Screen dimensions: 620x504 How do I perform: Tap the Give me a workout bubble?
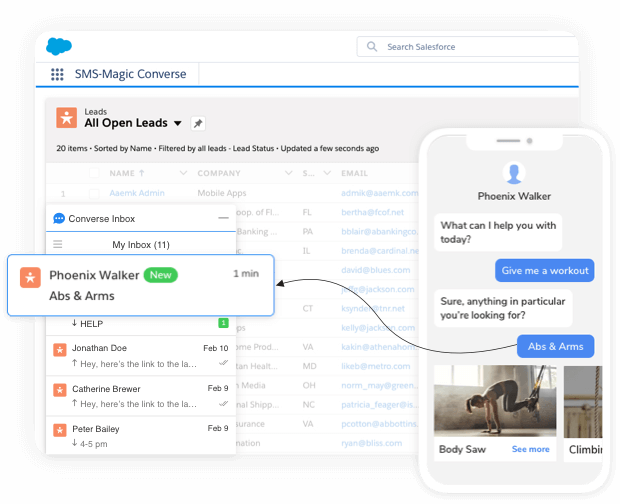pos(544,270)
